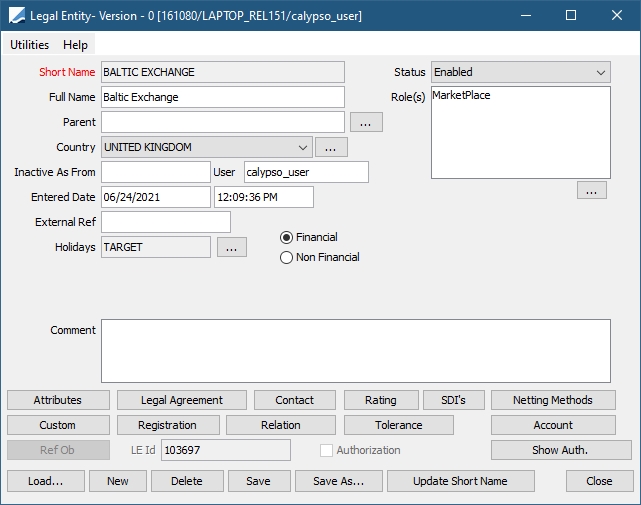Minimize the Legal Entity window

pyautogui.click(x=526, y=16)
